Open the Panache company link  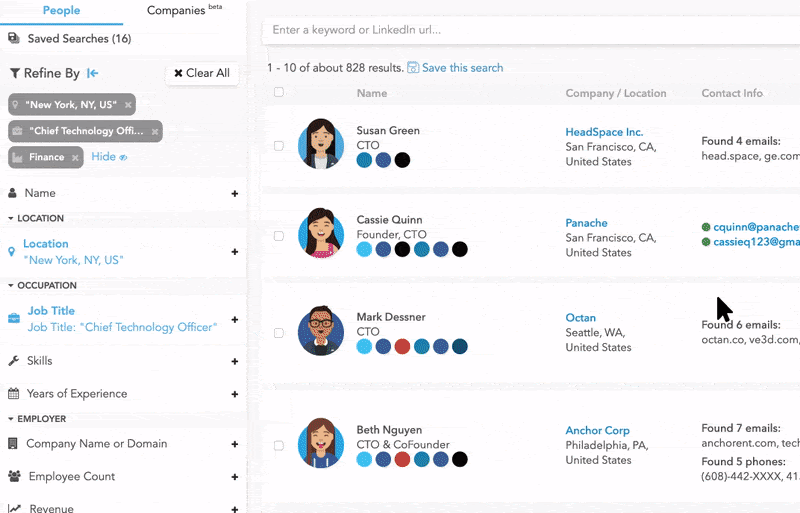tap(586, 223)
